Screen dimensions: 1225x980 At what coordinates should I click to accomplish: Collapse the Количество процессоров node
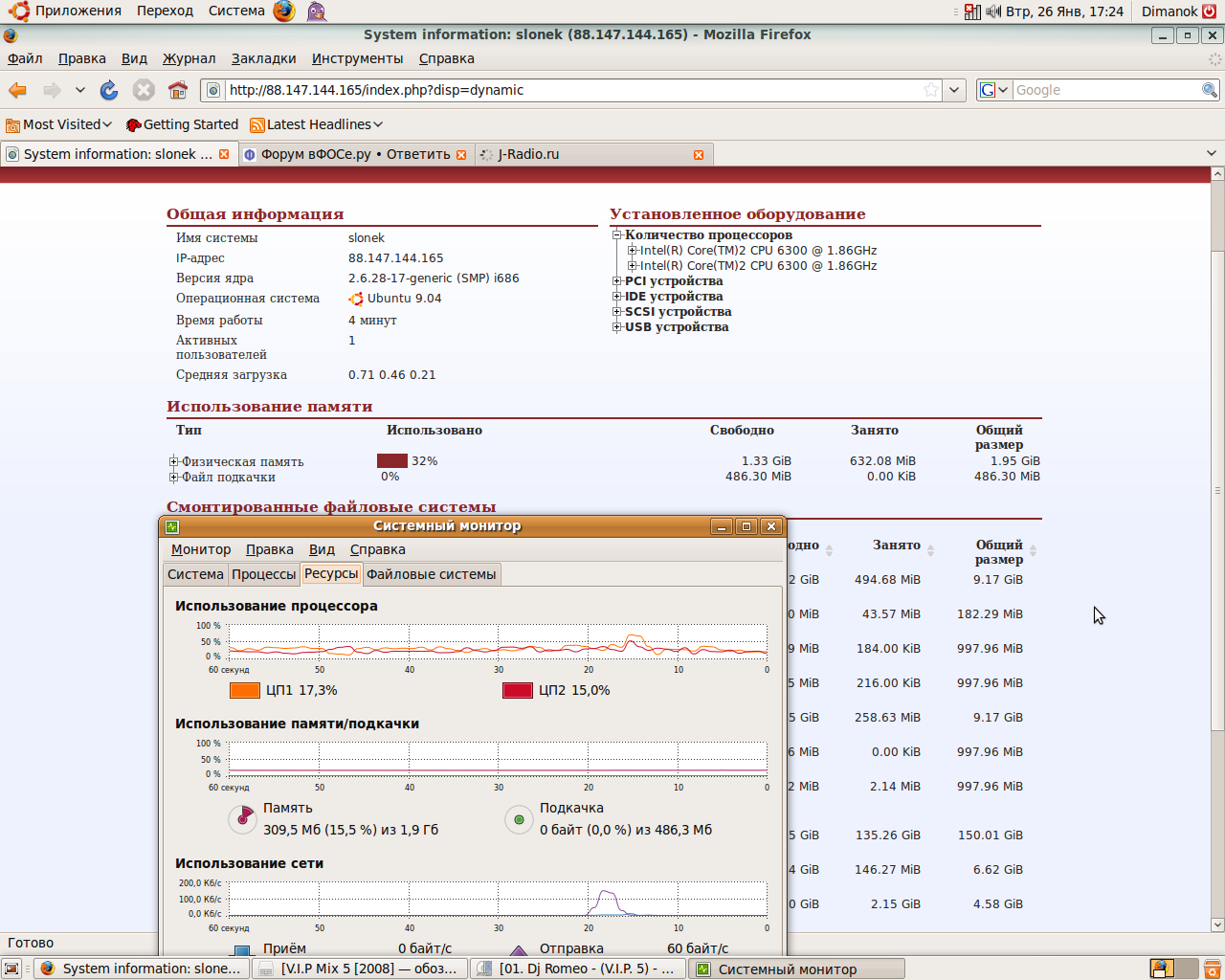coord(617,235)
